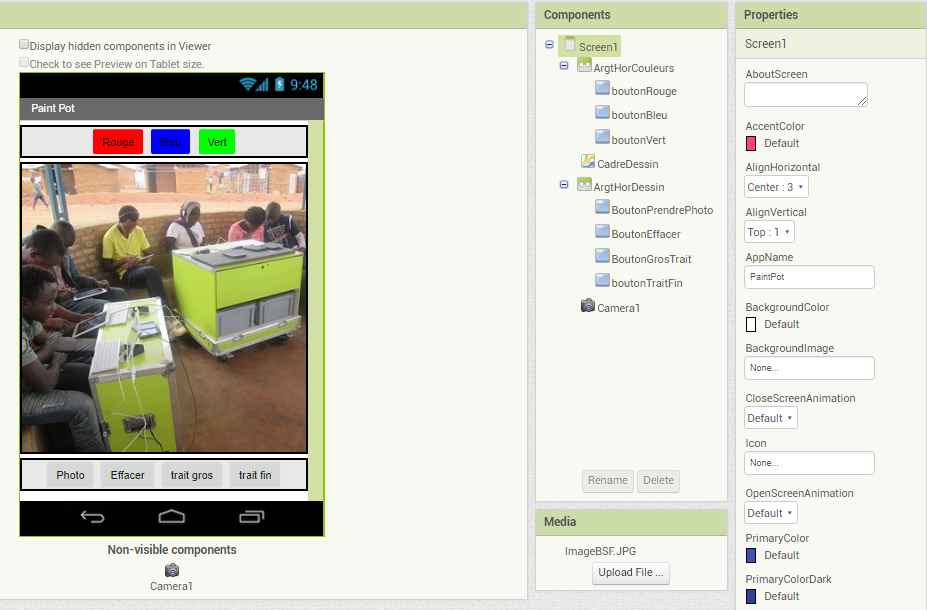
Task: Select BoutonGrosTrait in the Components tree
Action: click(651, 259)
